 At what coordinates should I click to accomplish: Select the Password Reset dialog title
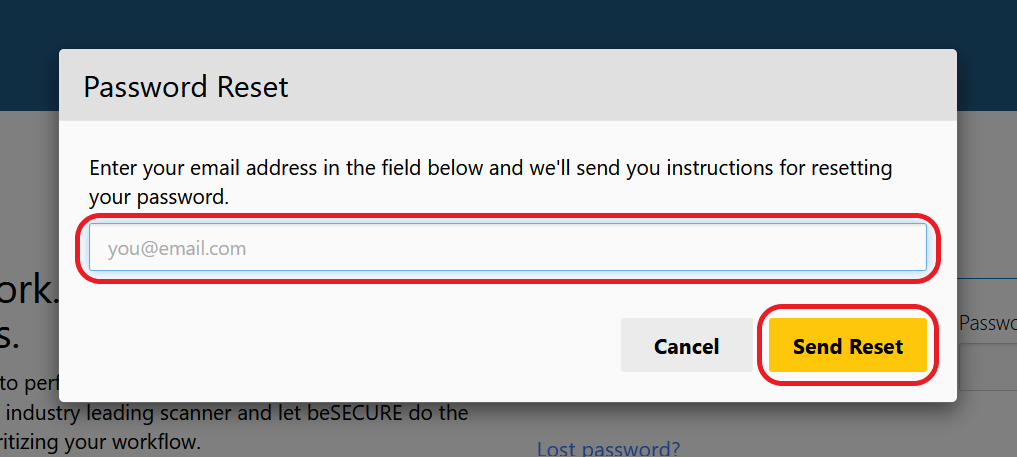tap(185, 86)
